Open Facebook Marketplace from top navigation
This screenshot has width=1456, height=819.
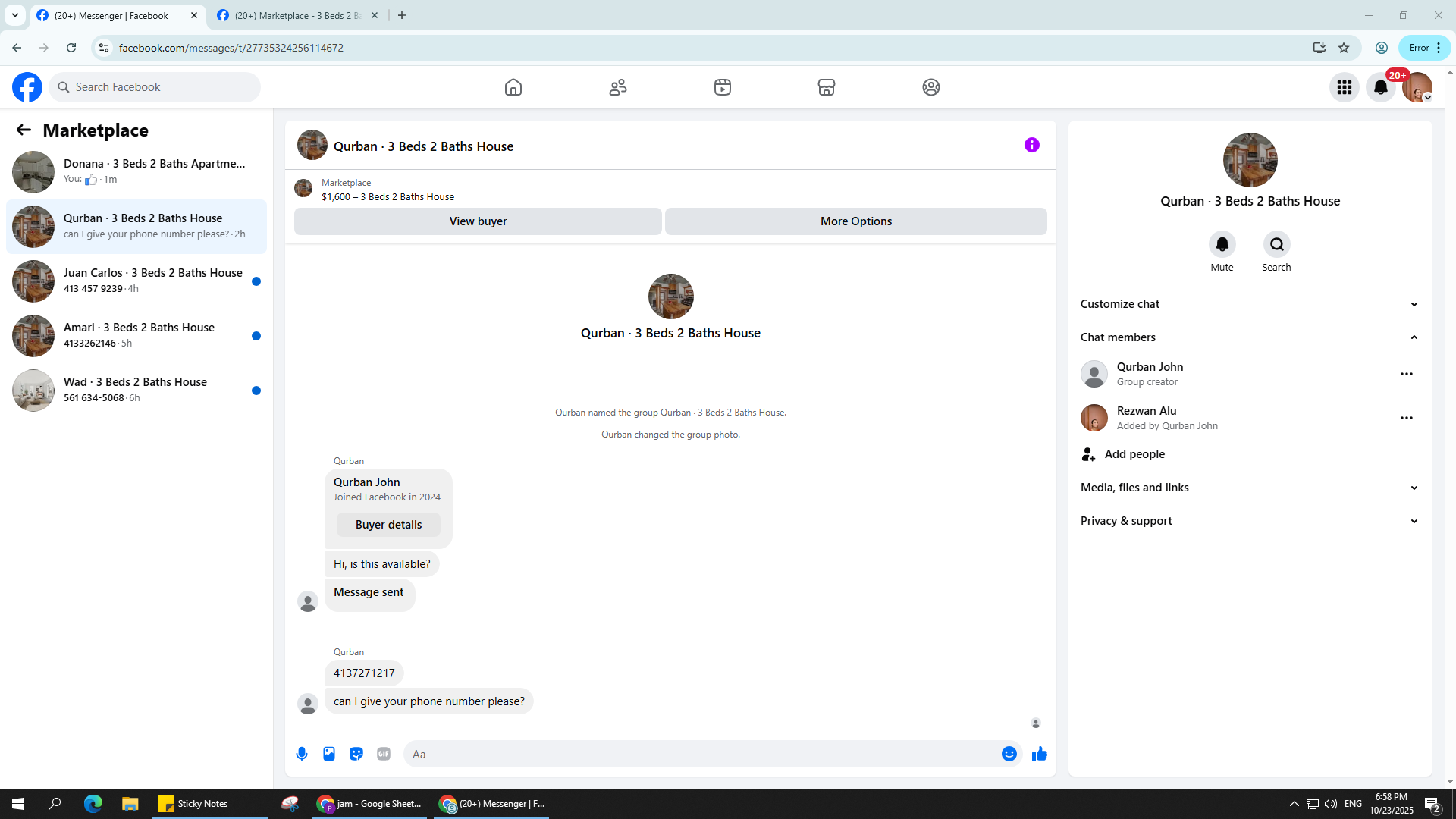point(827,87)
